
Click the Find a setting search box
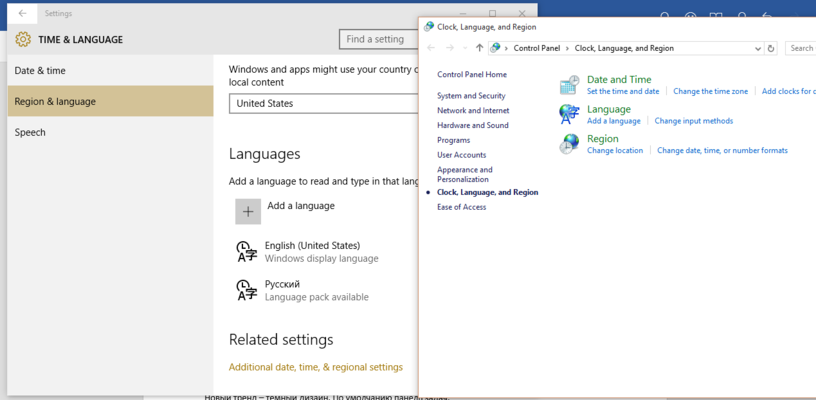[379, 39]
